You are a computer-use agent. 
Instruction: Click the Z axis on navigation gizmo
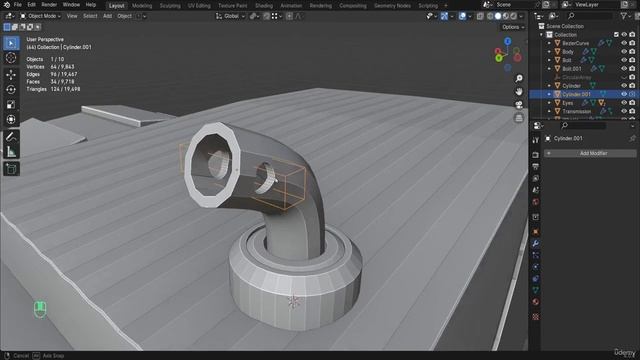pyautogui.click(x=507, y=42)
